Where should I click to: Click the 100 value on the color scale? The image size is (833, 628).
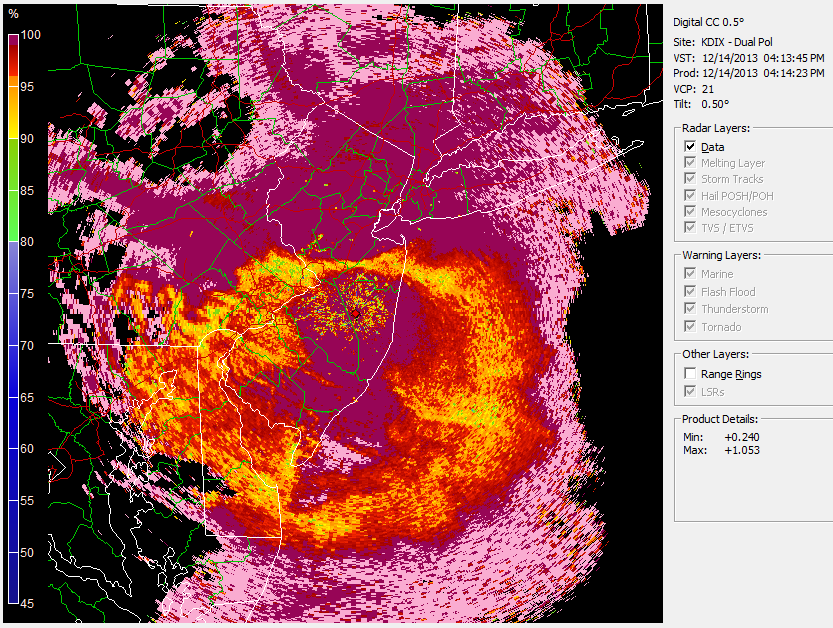tap(30, 35)
